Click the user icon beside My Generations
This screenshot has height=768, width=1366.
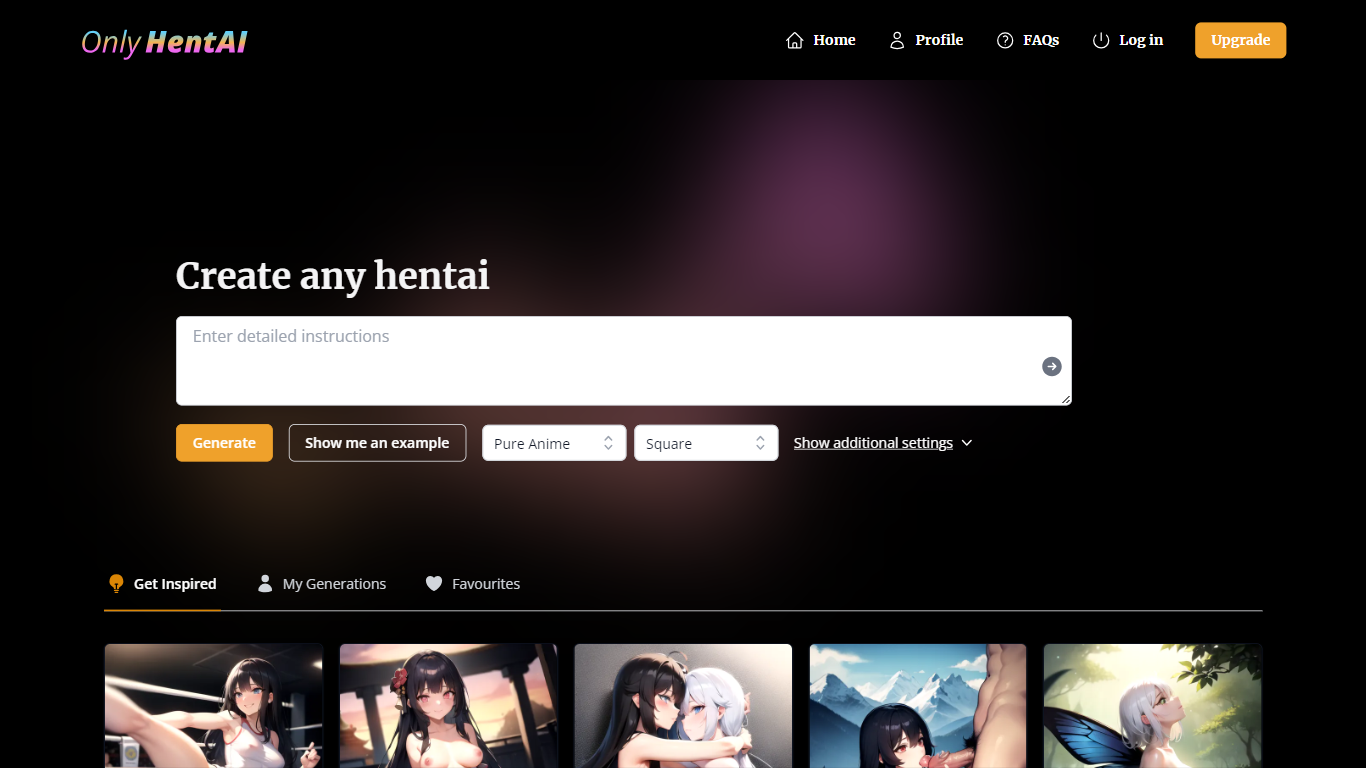(x=265, y=584)
